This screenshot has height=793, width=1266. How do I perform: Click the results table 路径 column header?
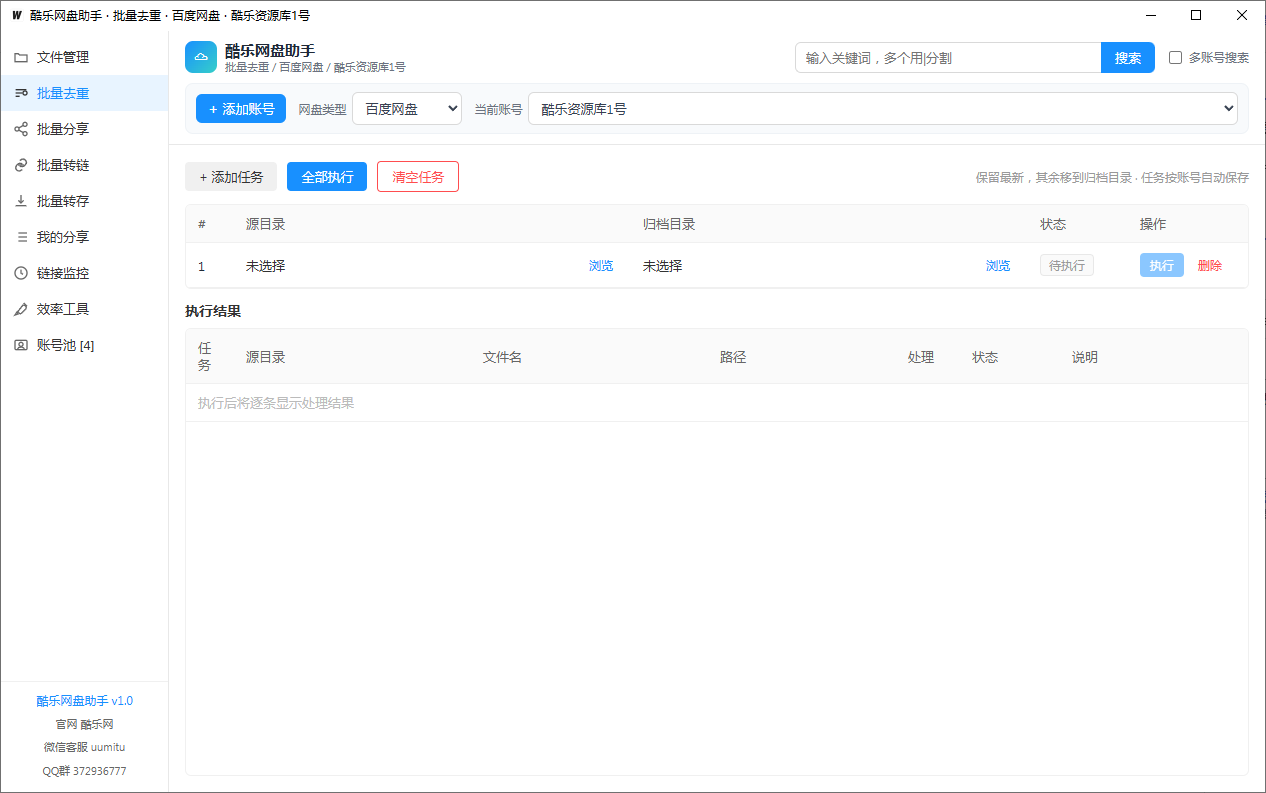(x=733, y=357)
